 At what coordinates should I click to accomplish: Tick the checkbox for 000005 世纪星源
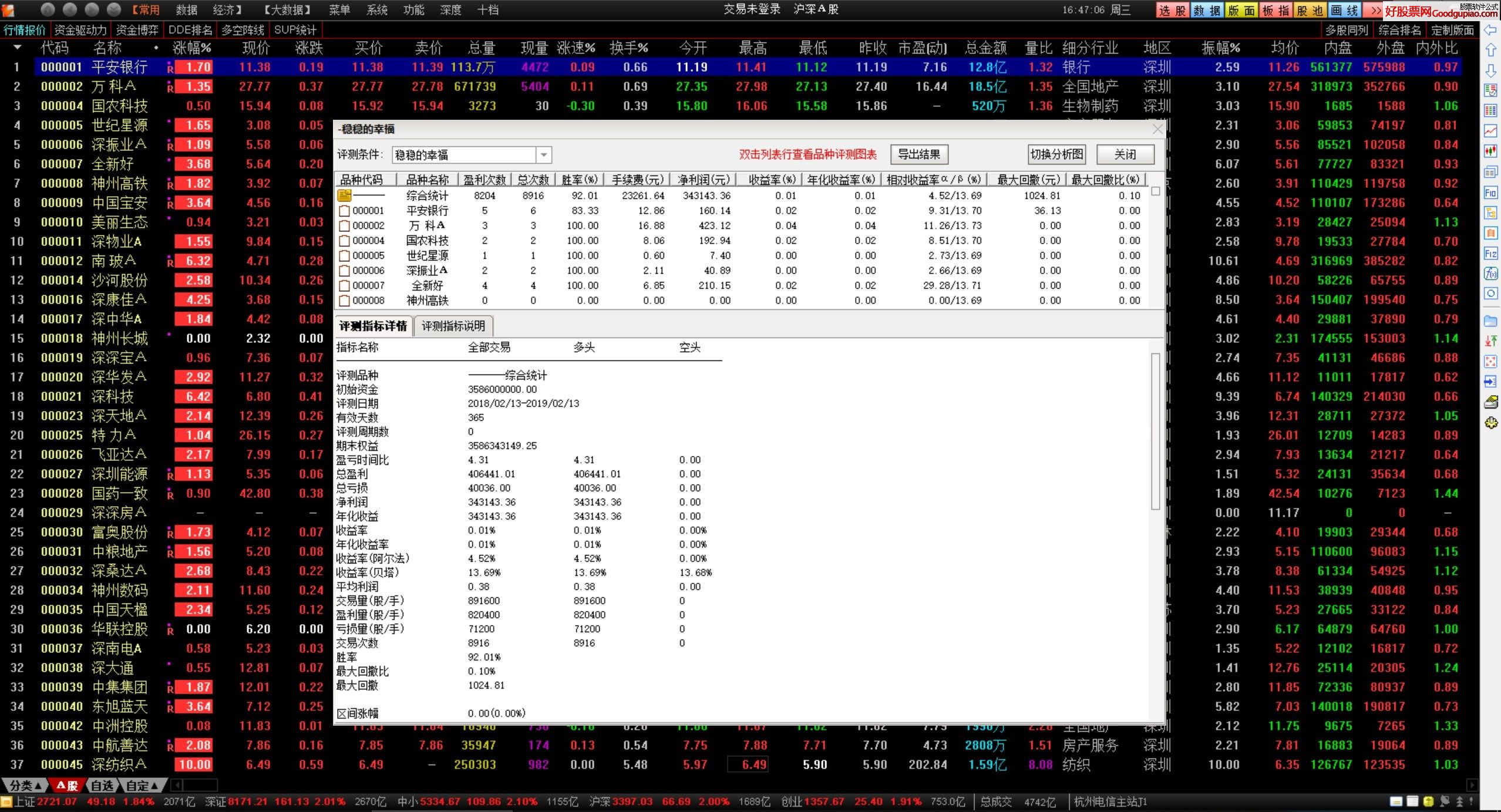(344, 256)
